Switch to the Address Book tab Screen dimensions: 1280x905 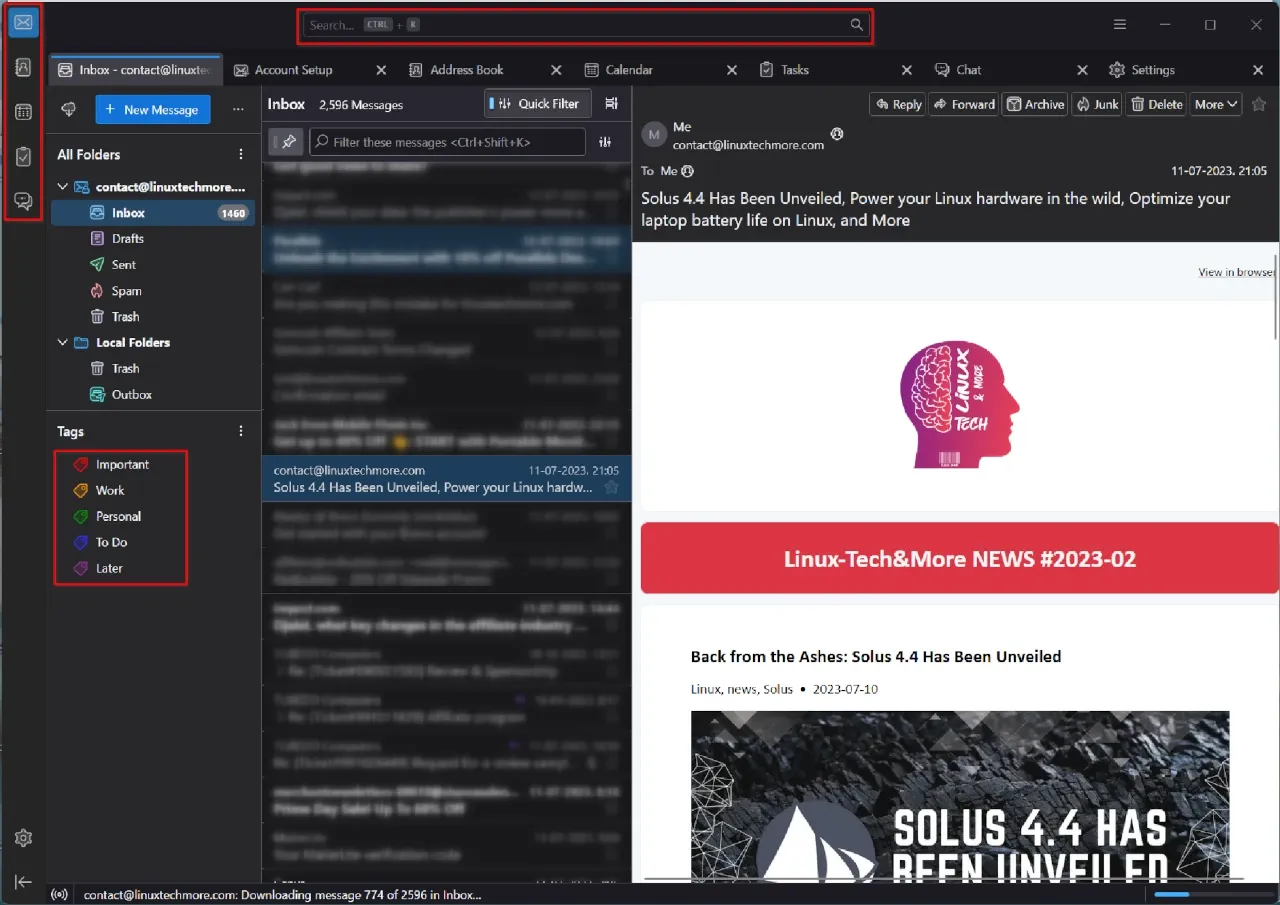click(467, 70)
